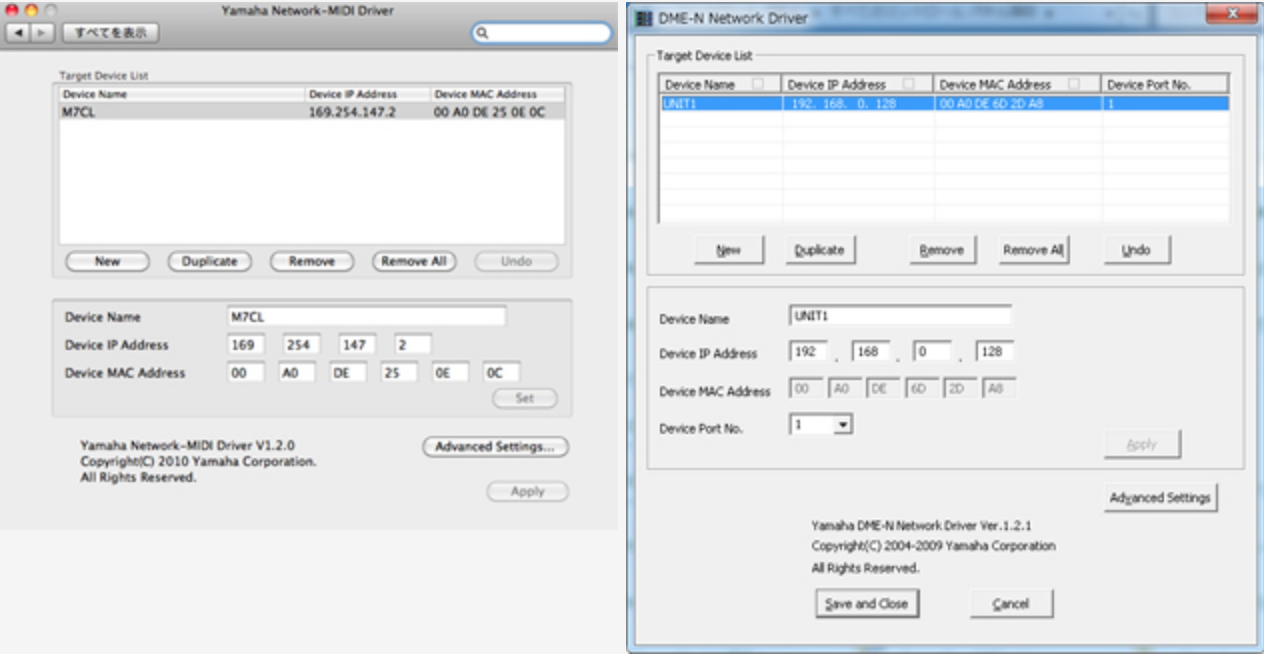Sort by Device Port No. column header
The width and height of the screenshot is (1264, 654).
(1164, 85)
